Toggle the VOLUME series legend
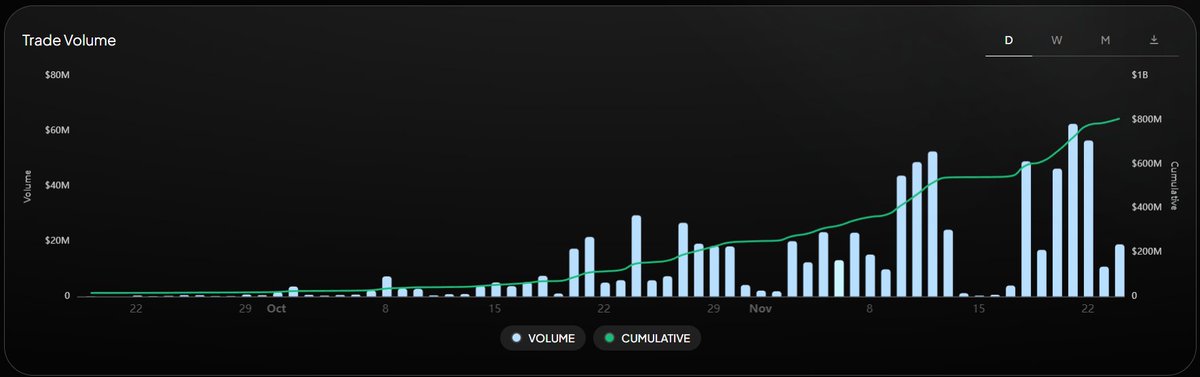The image size is (1200, 377). point(543,338)
